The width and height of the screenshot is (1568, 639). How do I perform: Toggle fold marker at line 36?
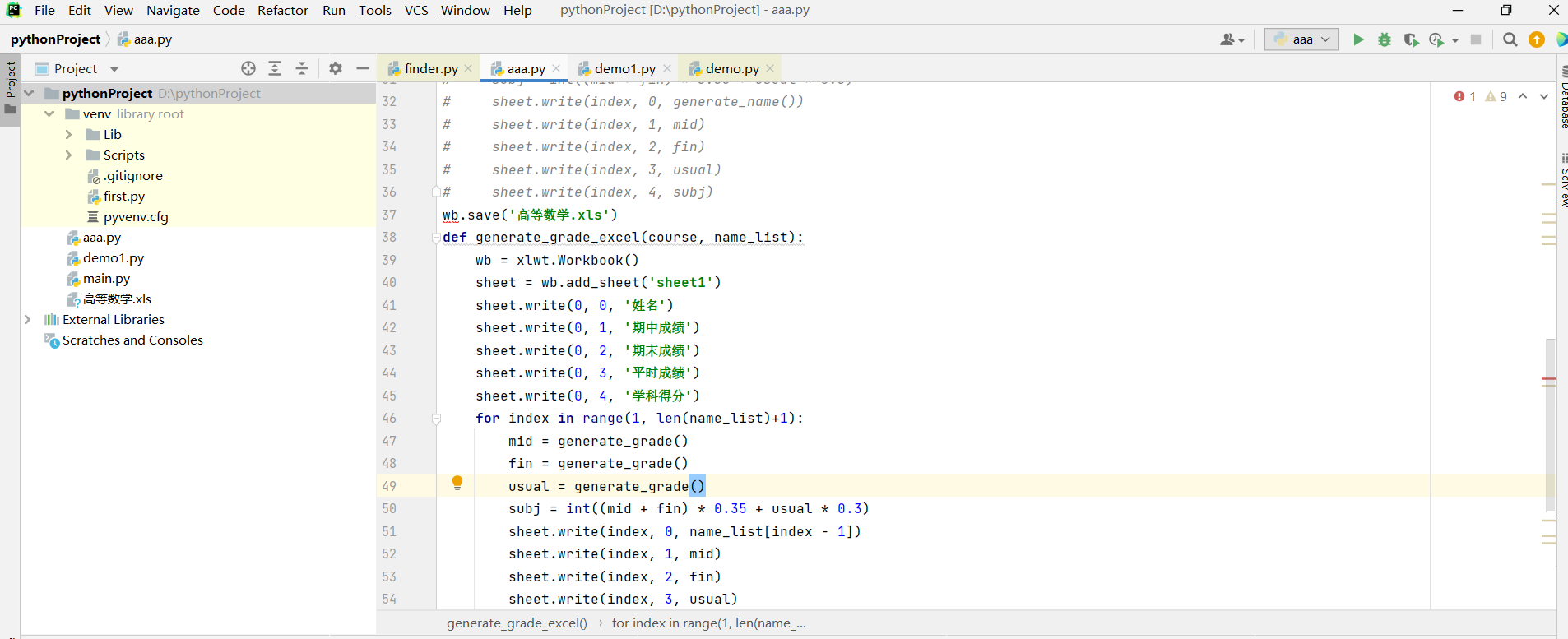pyautogui.click(x=436, y=192)
